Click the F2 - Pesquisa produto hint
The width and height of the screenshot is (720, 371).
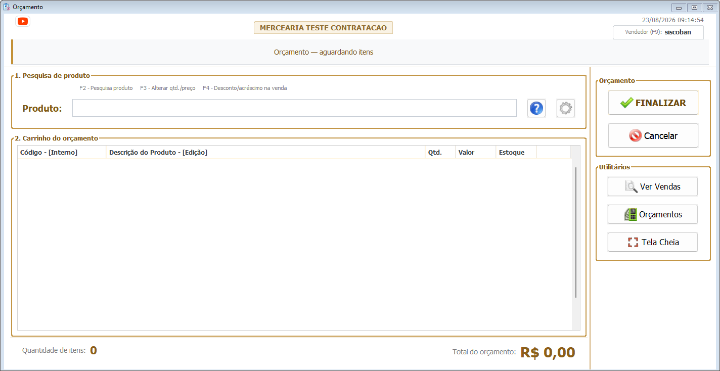106,88
